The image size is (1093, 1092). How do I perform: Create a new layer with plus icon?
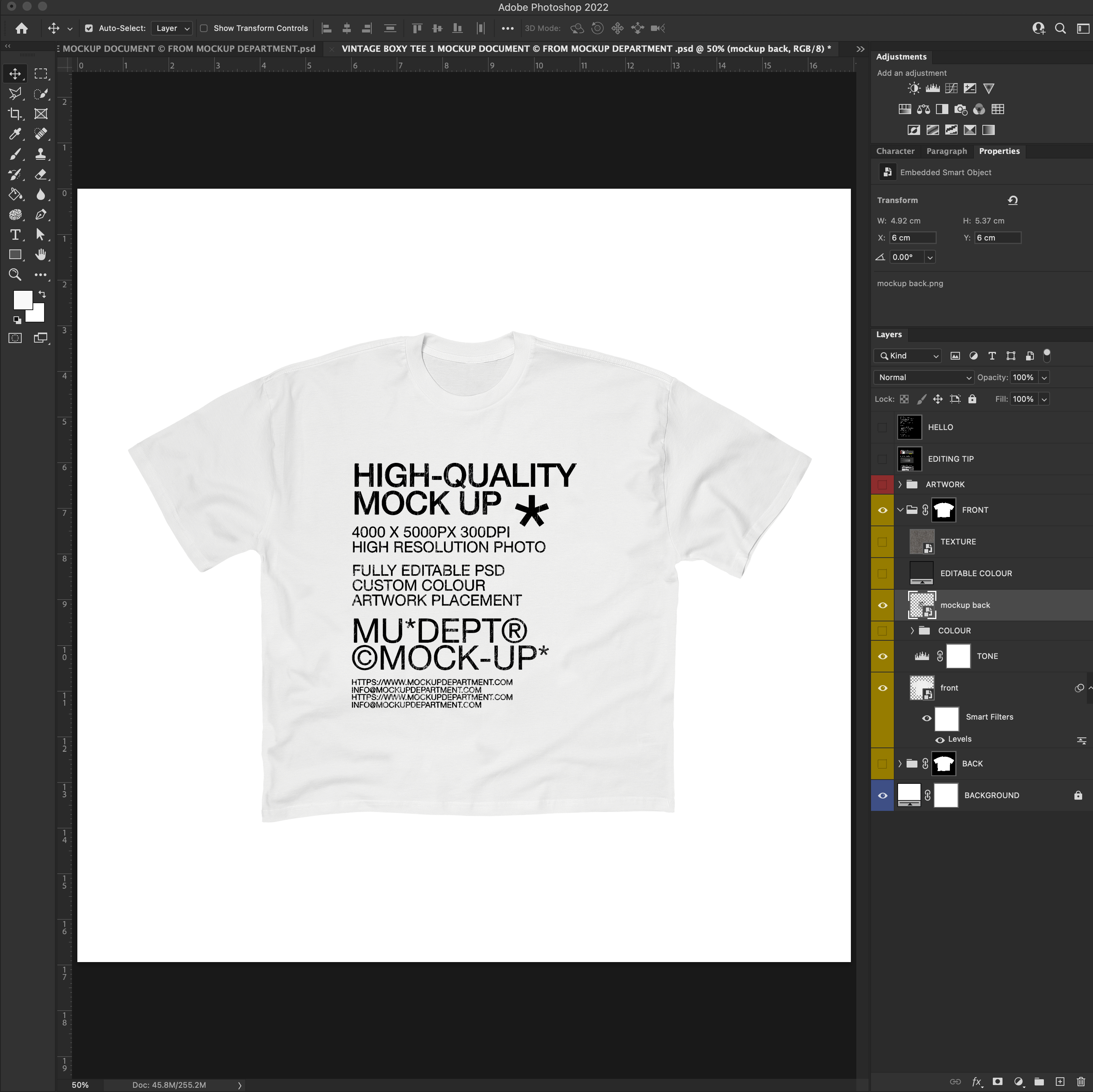pos(1060,1081)
